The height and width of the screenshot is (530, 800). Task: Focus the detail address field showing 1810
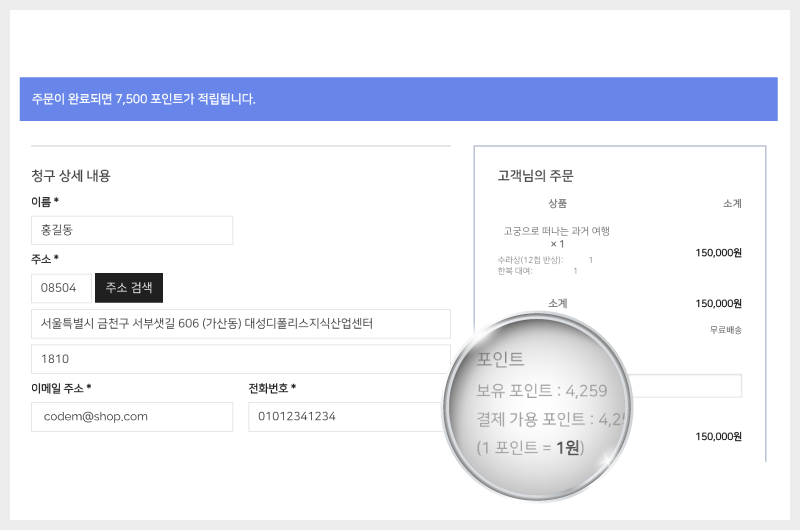tap(240, 359)
